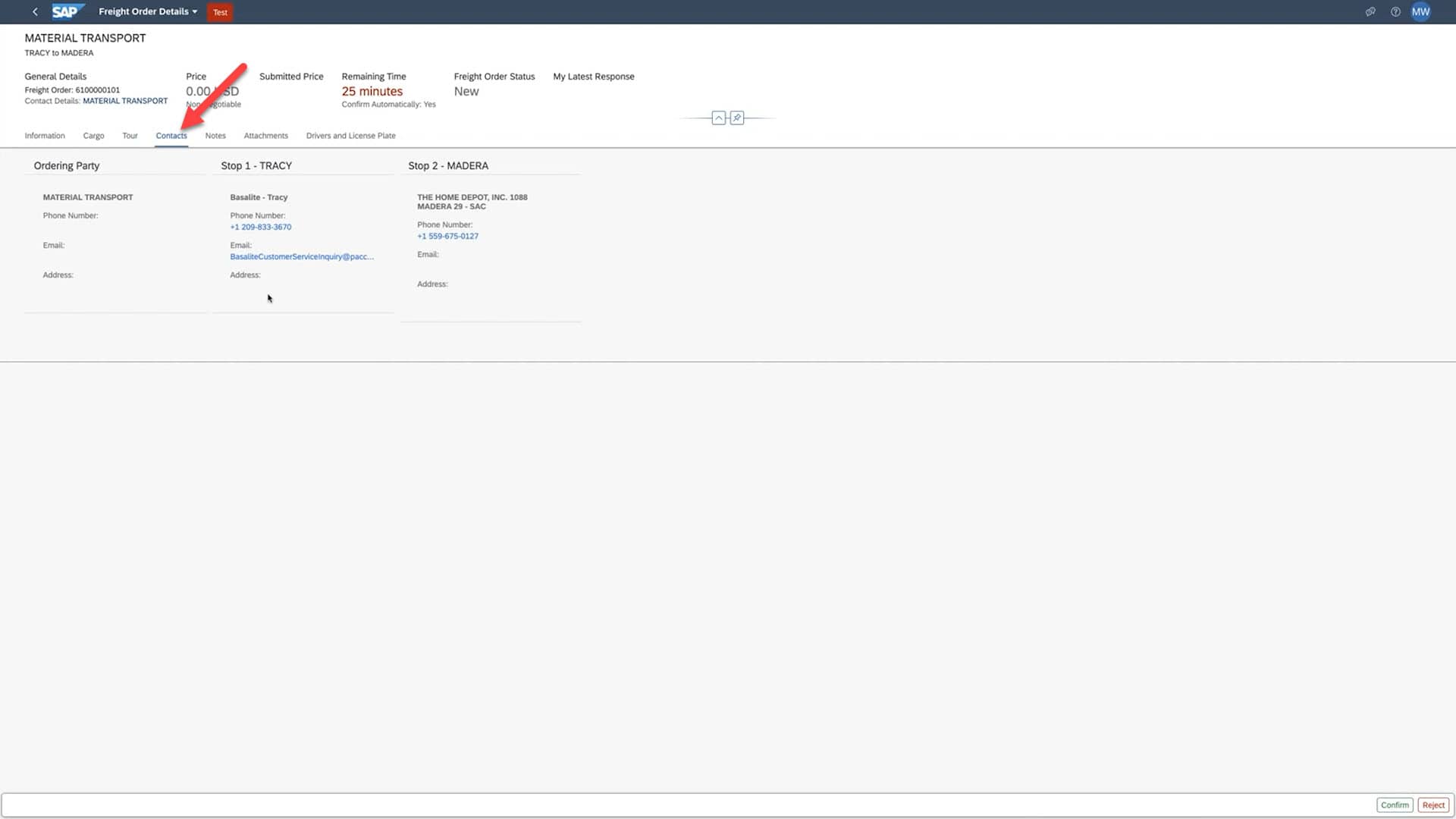Screen dimensions: 1456x819
Task: Switch to the Cargo tab
Action: [x=93, y=136]
